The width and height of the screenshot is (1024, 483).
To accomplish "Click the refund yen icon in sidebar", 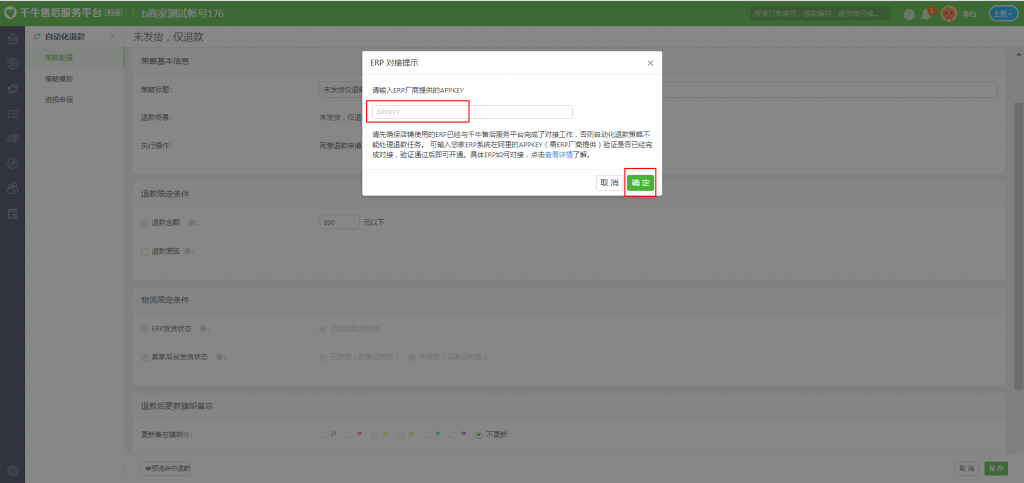I will pyautogui.click(x=12, y=63).
